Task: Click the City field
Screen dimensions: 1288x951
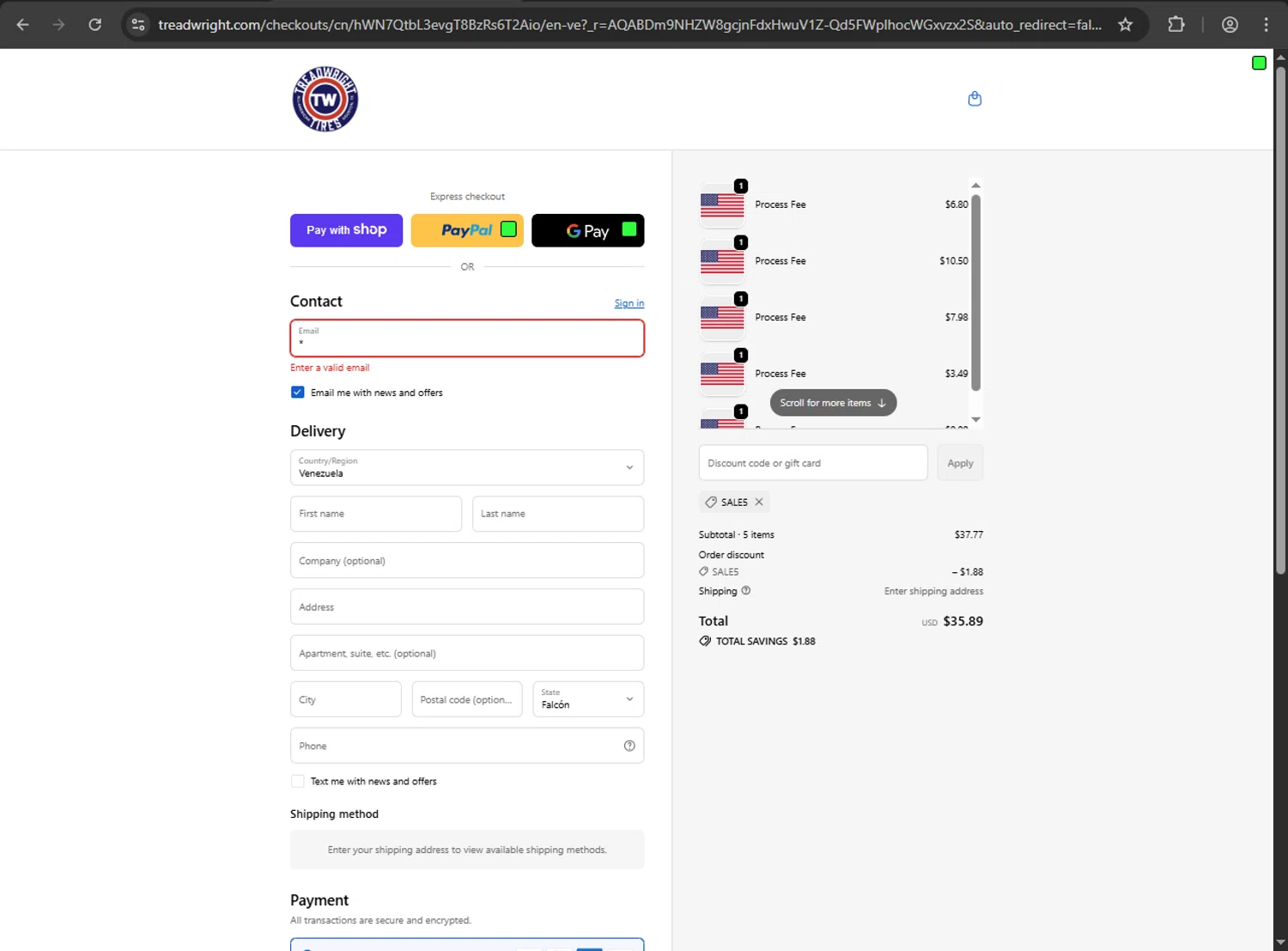Action: coord(346,699)
